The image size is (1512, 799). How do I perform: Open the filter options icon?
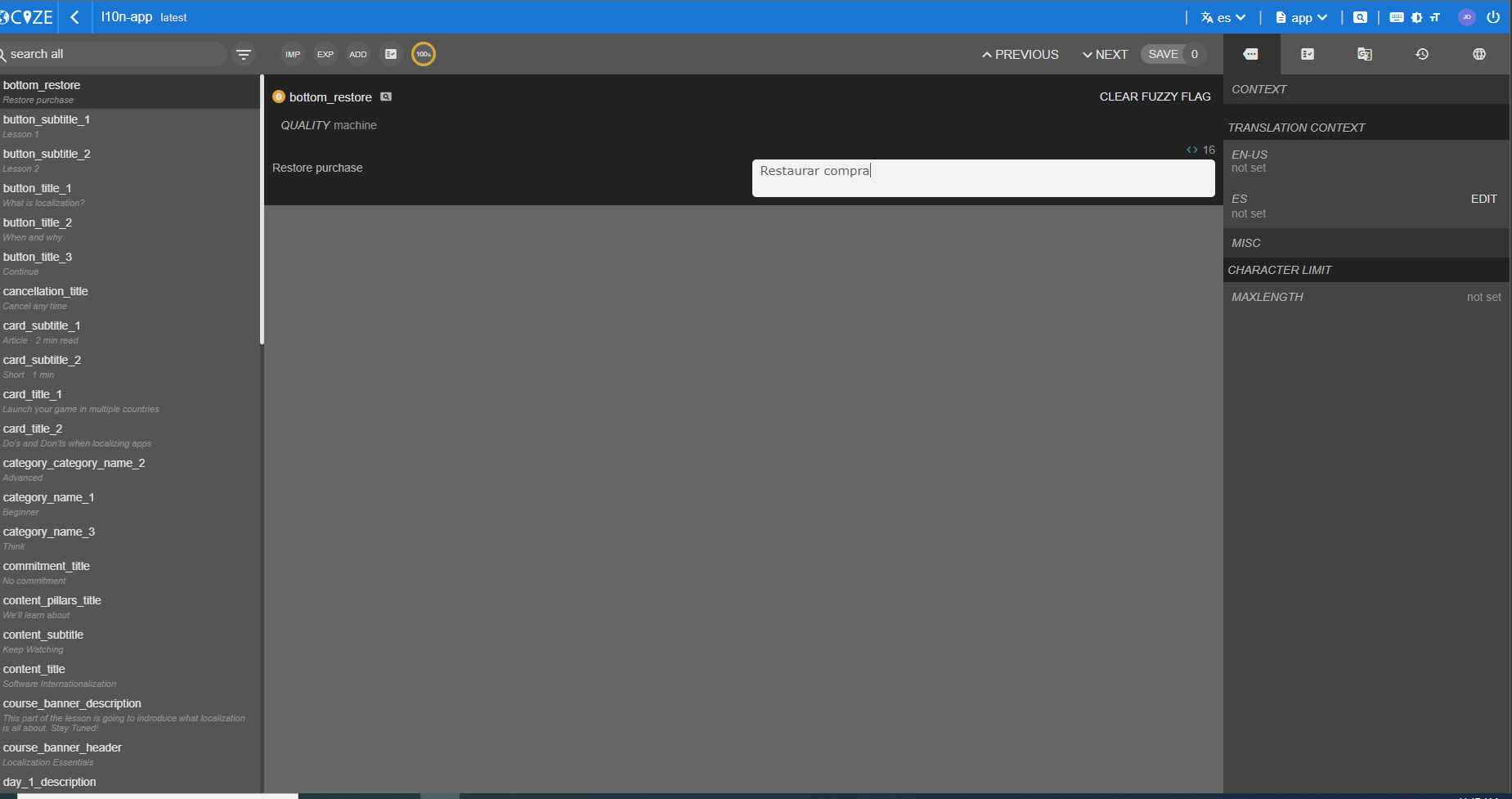pos(243,54)
